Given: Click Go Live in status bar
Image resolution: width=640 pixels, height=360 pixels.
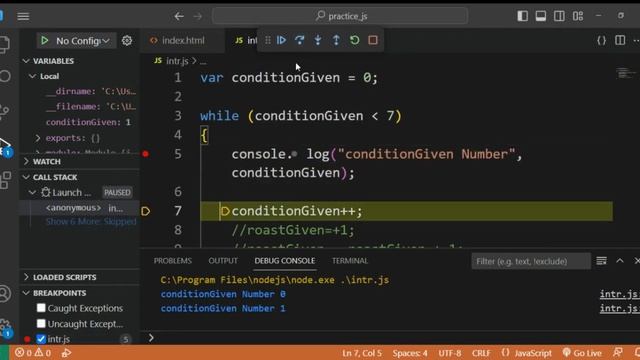Looking at the screenshot, I should pyautogui.click(x=582, y=353).
